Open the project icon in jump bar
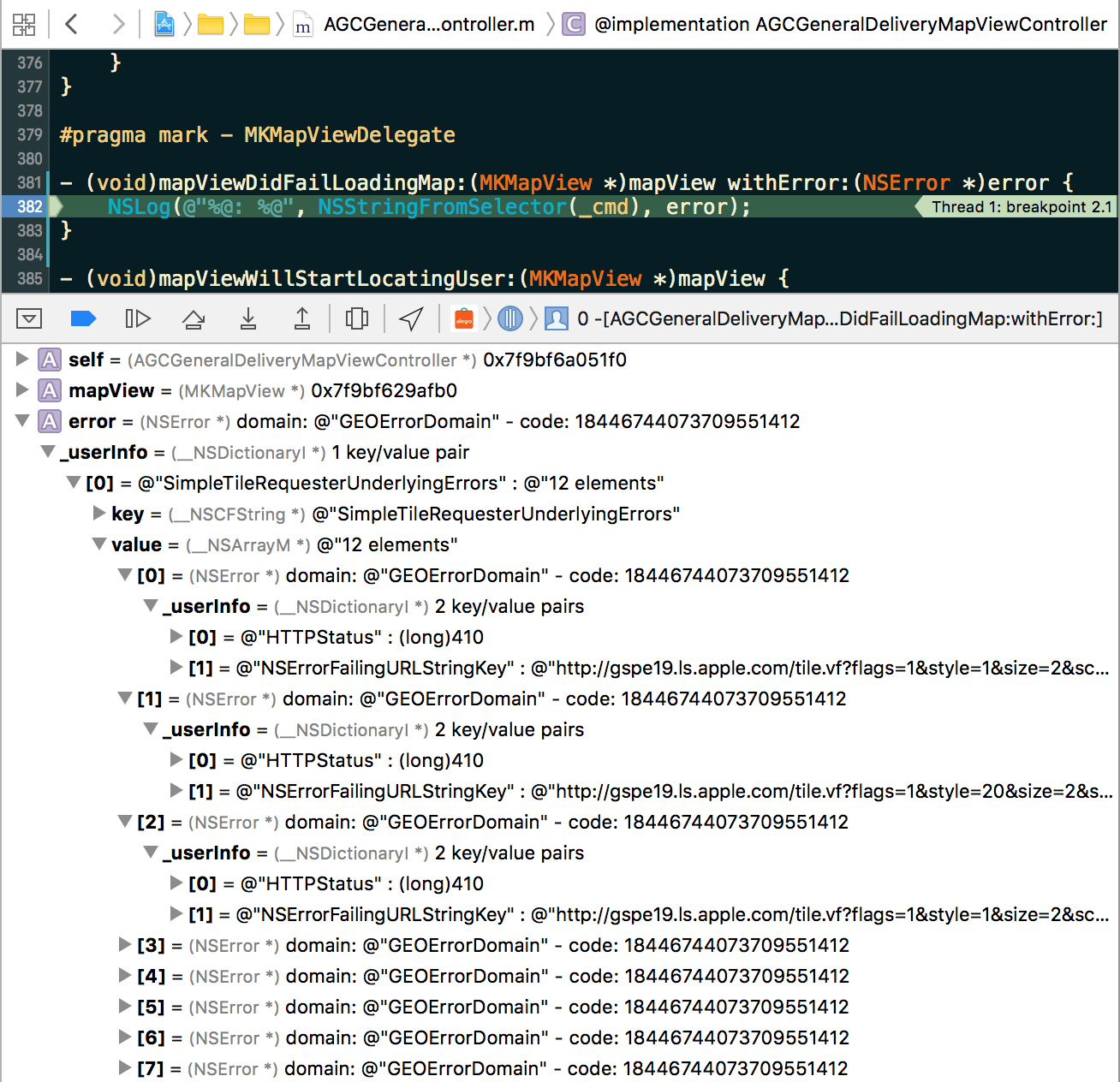The width and height of the screenshot is (1120, 1082). pos(164,24)
